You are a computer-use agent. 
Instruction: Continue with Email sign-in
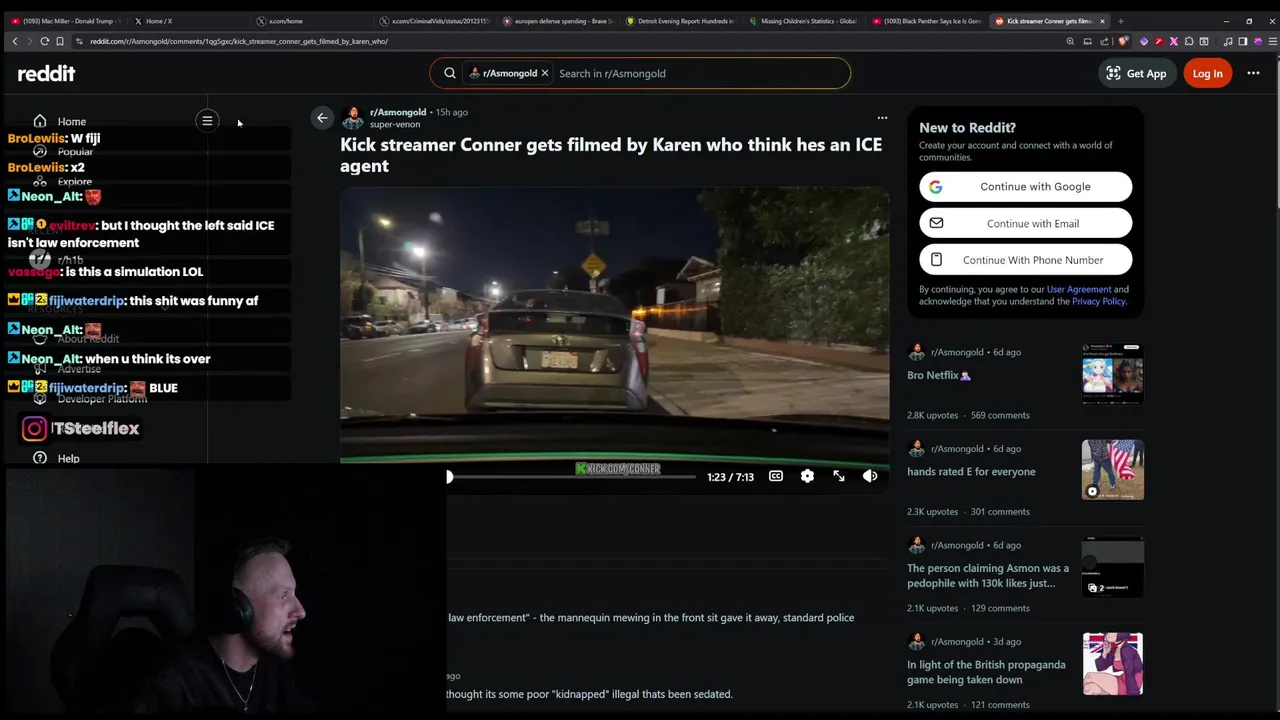pyautogui.click(x=1025, y=223)
